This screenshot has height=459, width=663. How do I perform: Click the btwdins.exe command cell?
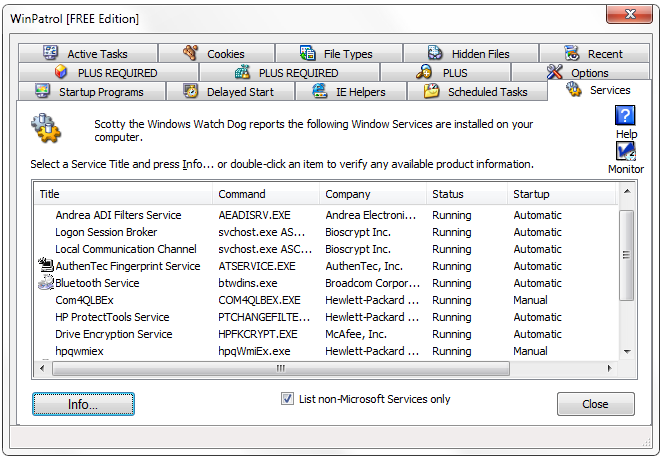248,283
